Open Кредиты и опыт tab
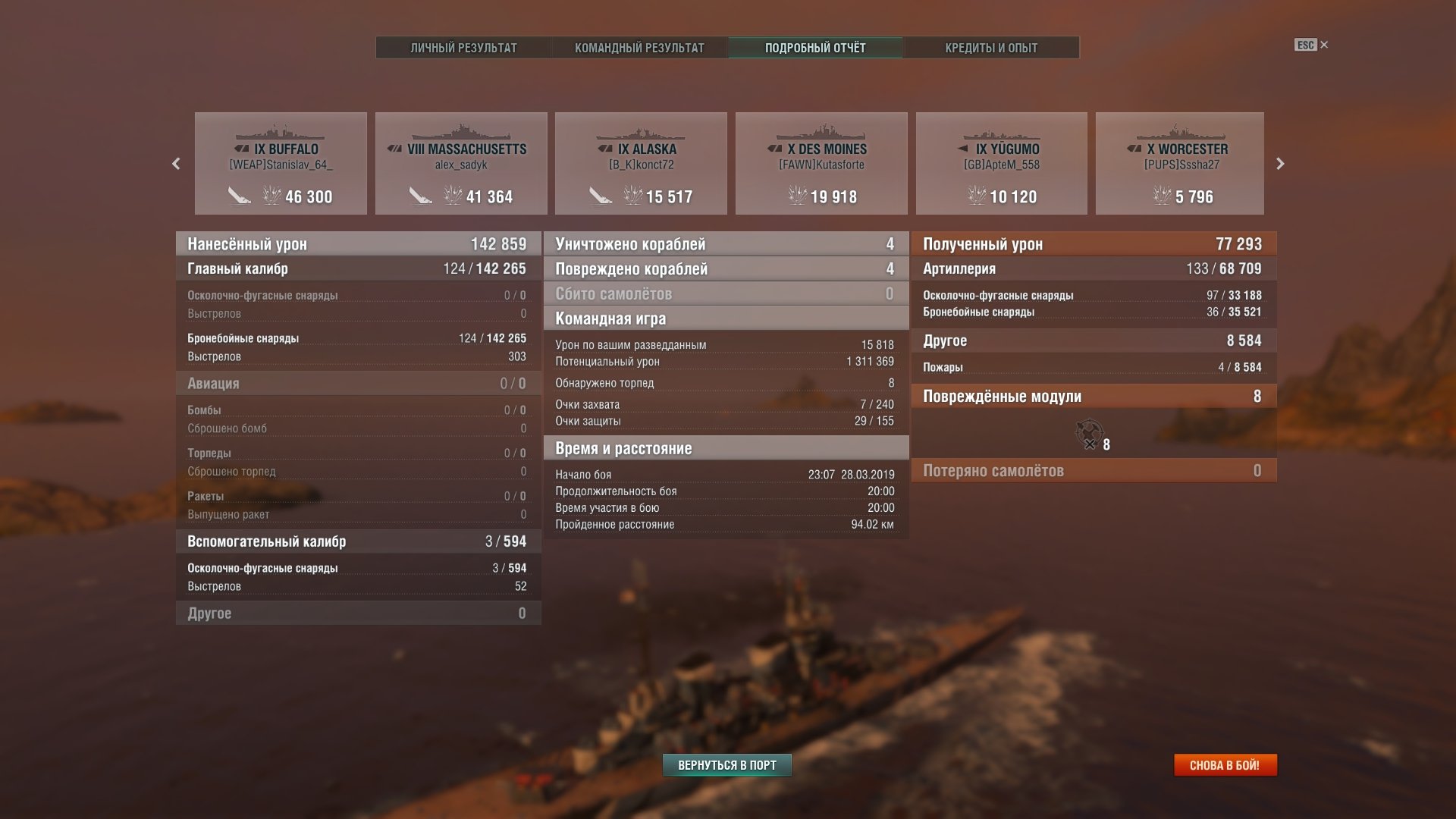Image resolution: width=1456 pixels, height=819 pixels. click(x=991, y=48)
